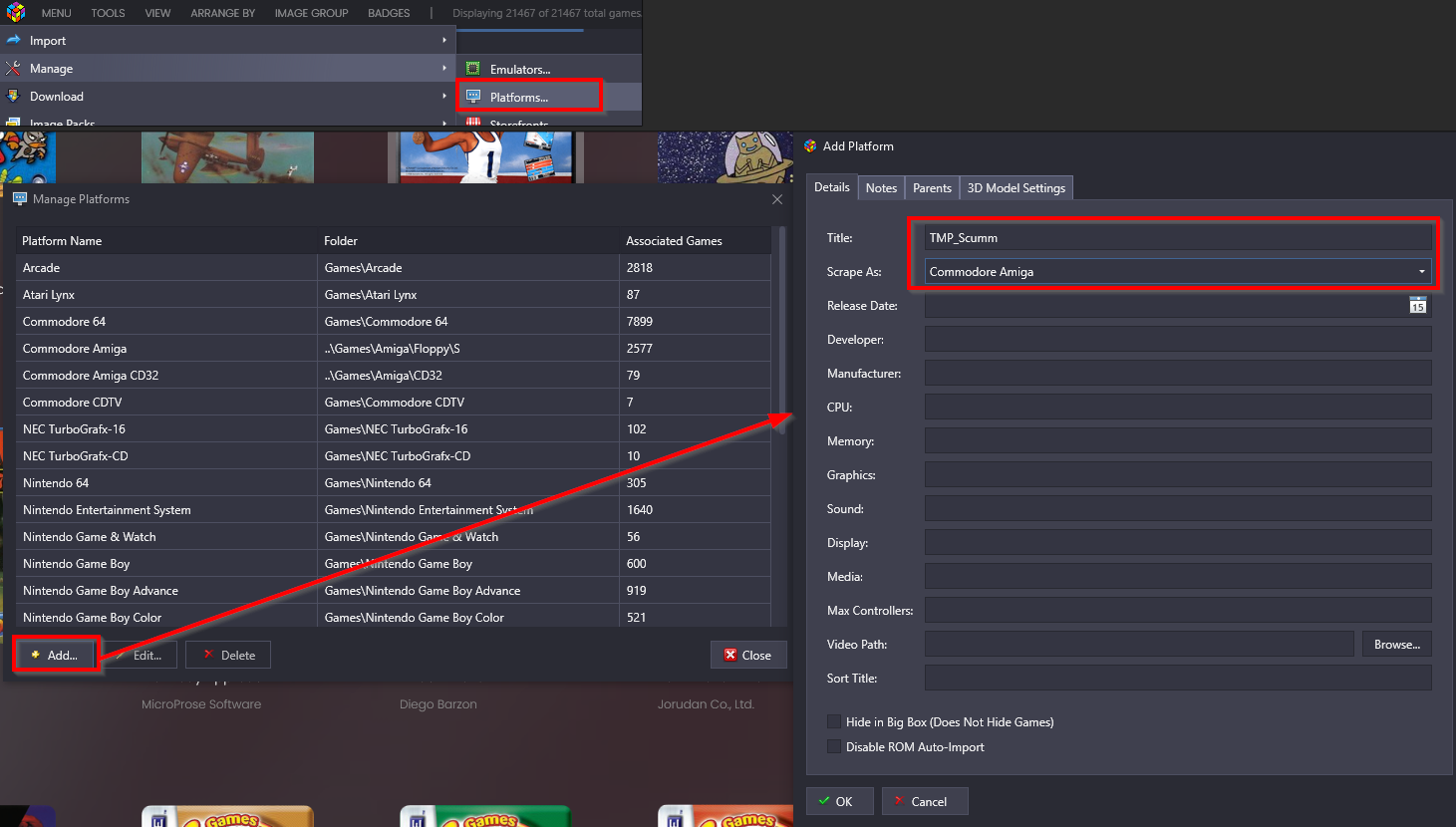
Task: Click the Manage Platforms window icon
Action: click(x=19, y=198)
